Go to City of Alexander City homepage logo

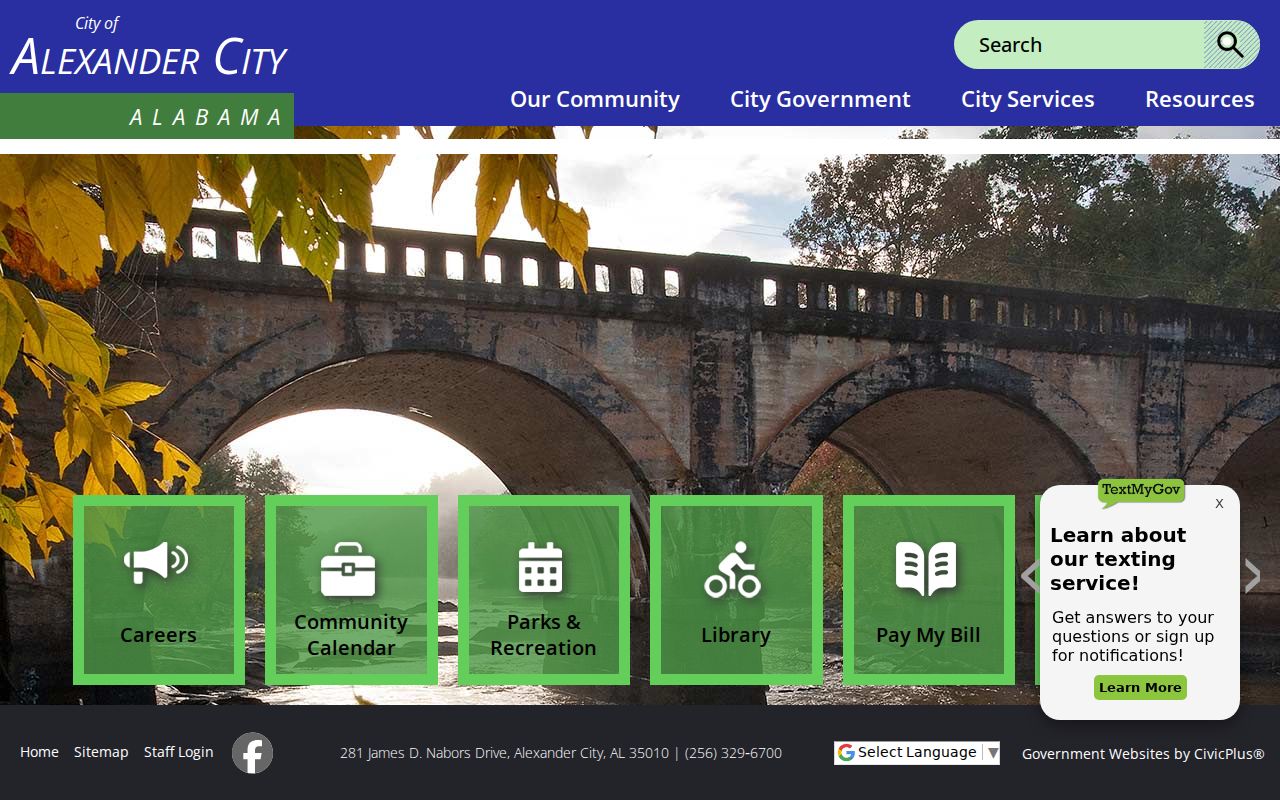tap(148, 70)
